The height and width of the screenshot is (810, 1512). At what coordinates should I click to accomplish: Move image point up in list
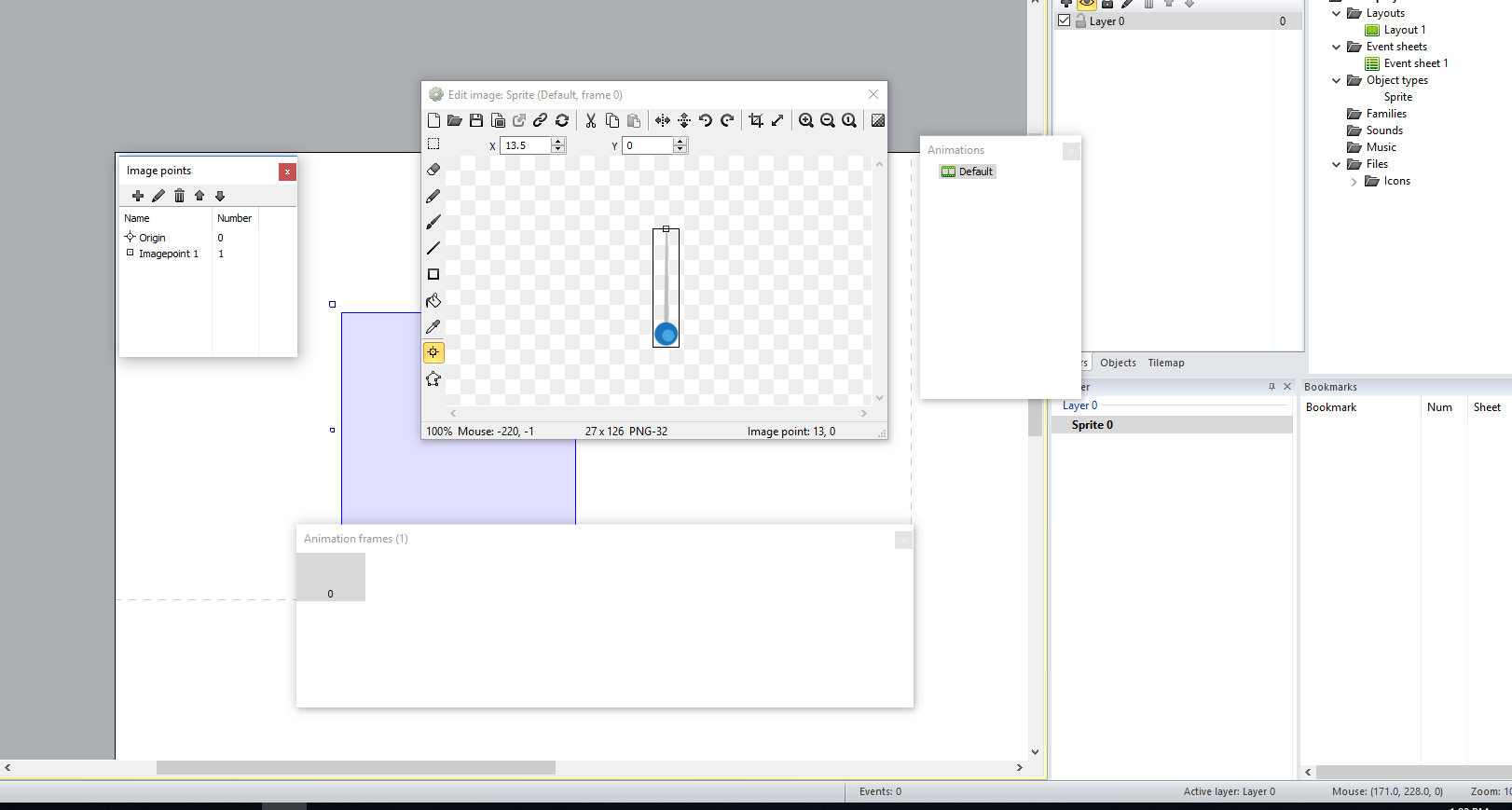(199, 196)
